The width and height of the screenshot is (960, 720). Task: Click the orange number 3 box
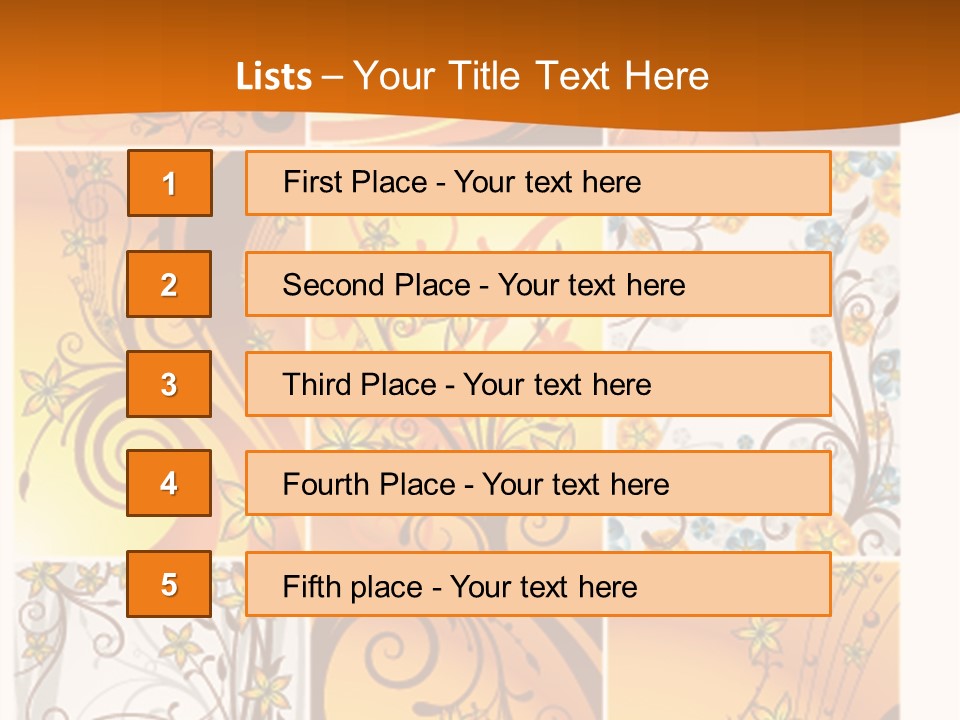coord(169,384)
